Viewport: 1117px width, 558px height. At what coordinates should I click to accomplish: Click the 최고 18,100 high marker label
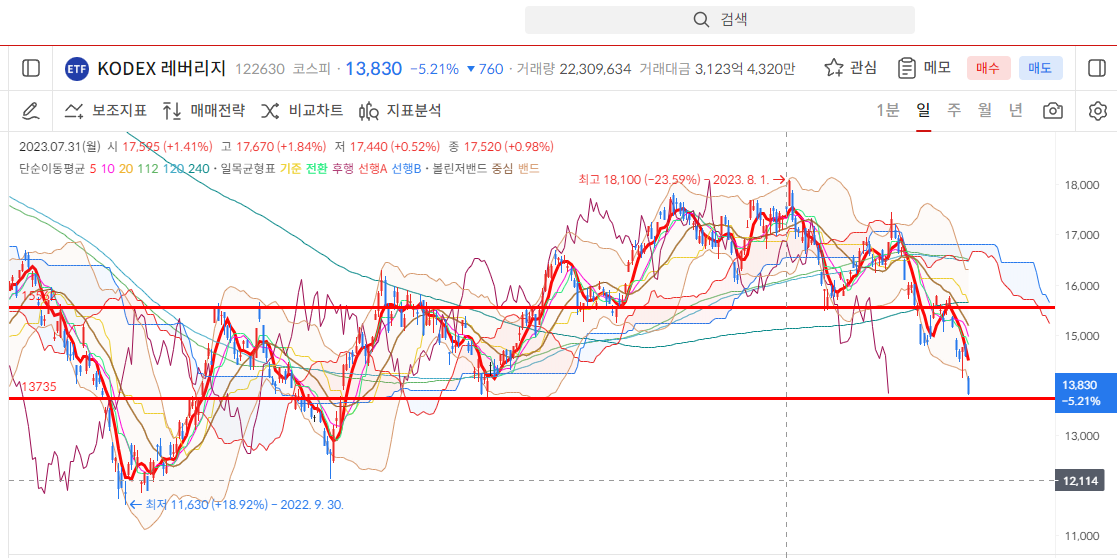coord(682,180)
